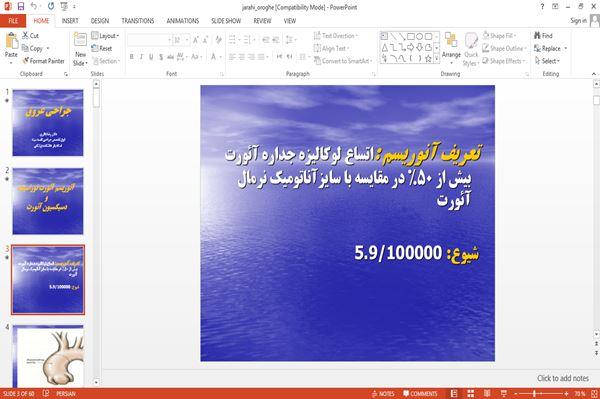Click NOTES button in status bar
The image size is (600, 399).
(x=383, y=394)
